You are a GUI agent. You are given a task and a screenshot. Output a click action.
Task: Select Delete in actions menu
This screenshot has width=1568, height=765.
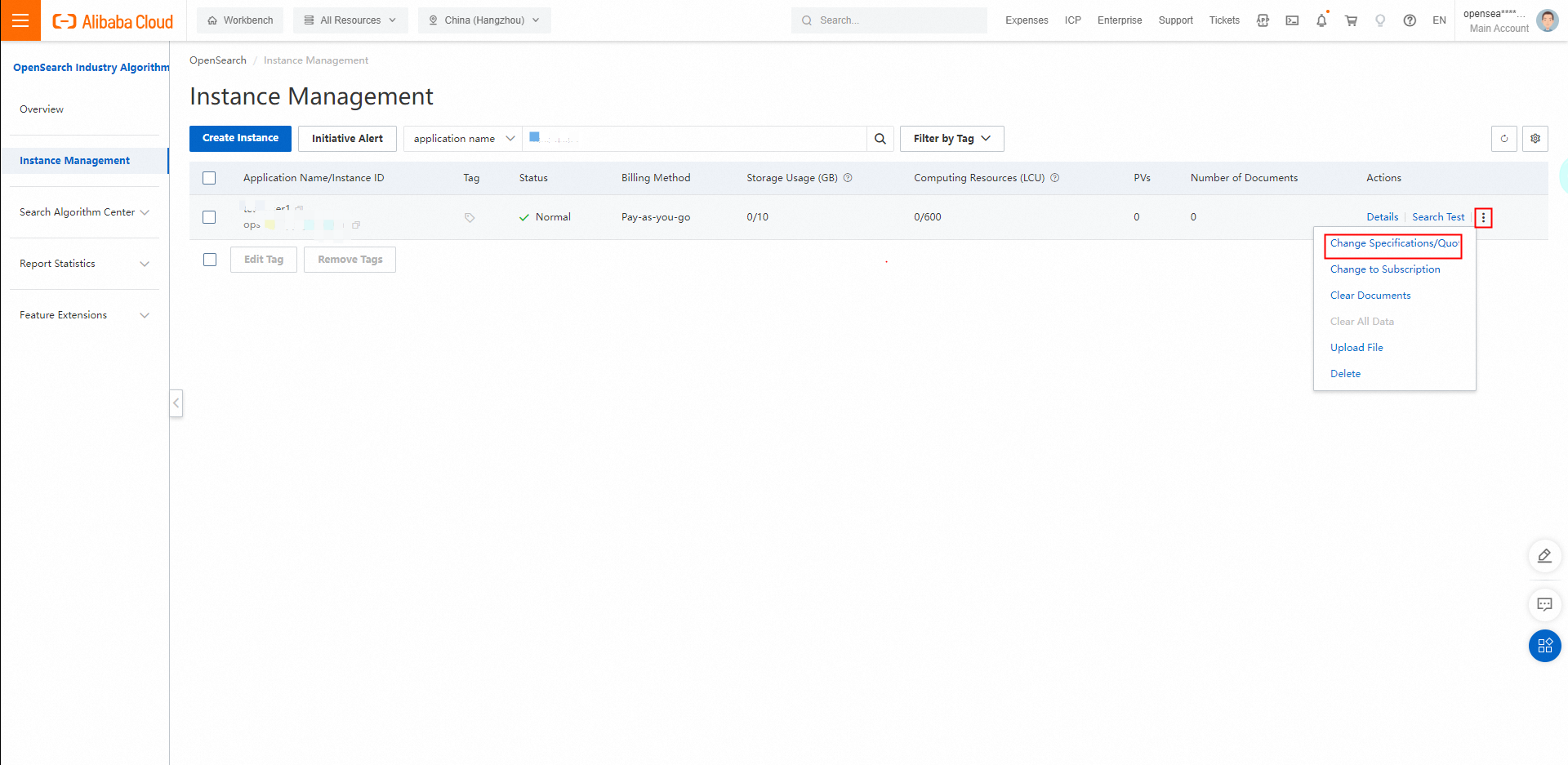click(x=1345, y=374)
